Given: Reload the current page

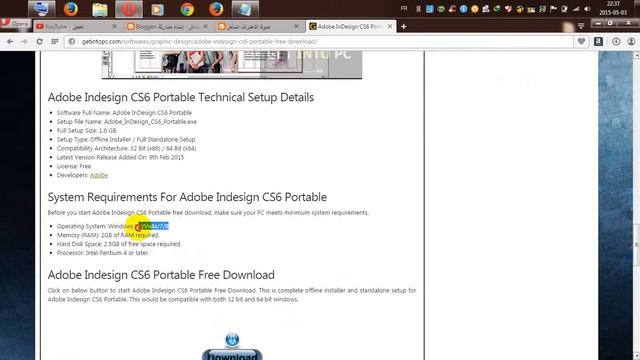Looking at the screenshot, I should pyautogui.click(x=40, y=42).
